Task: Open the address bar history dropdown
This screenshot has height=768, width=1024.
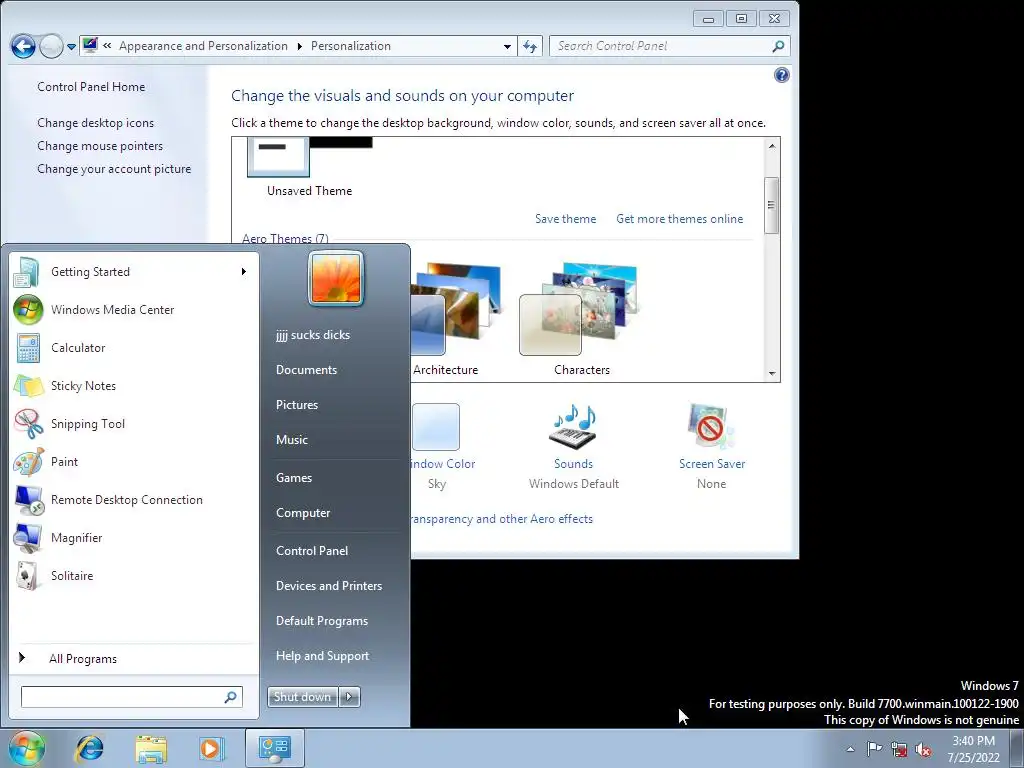Action: (x=507, y=46)
